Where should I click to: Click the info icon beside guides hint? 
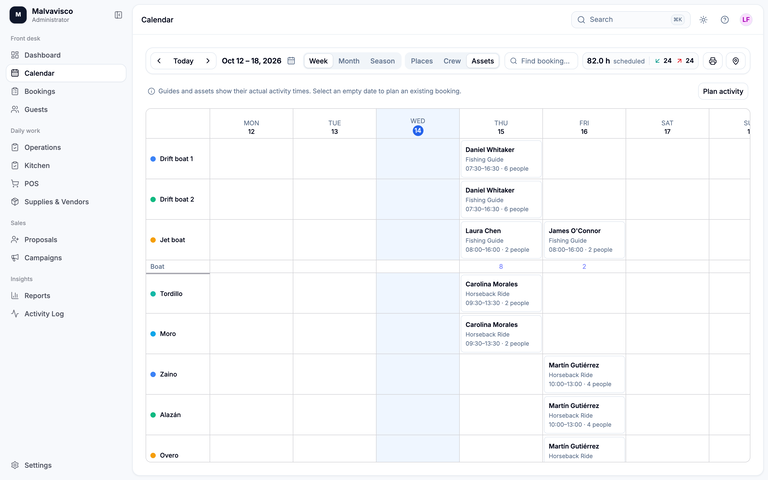point(151,91)
